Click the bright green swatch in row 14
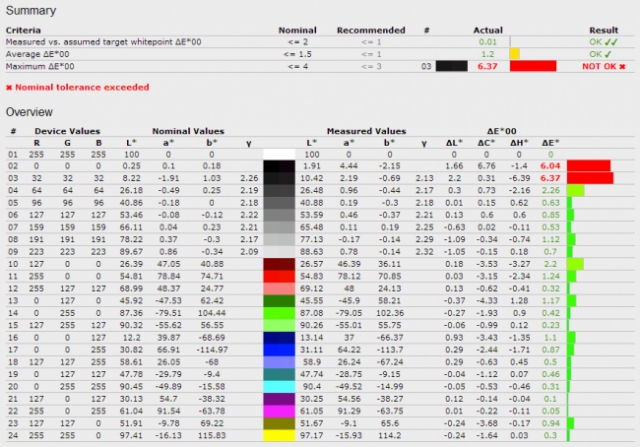The height and width of the screenshot is (447, 640). pos(284,312)
